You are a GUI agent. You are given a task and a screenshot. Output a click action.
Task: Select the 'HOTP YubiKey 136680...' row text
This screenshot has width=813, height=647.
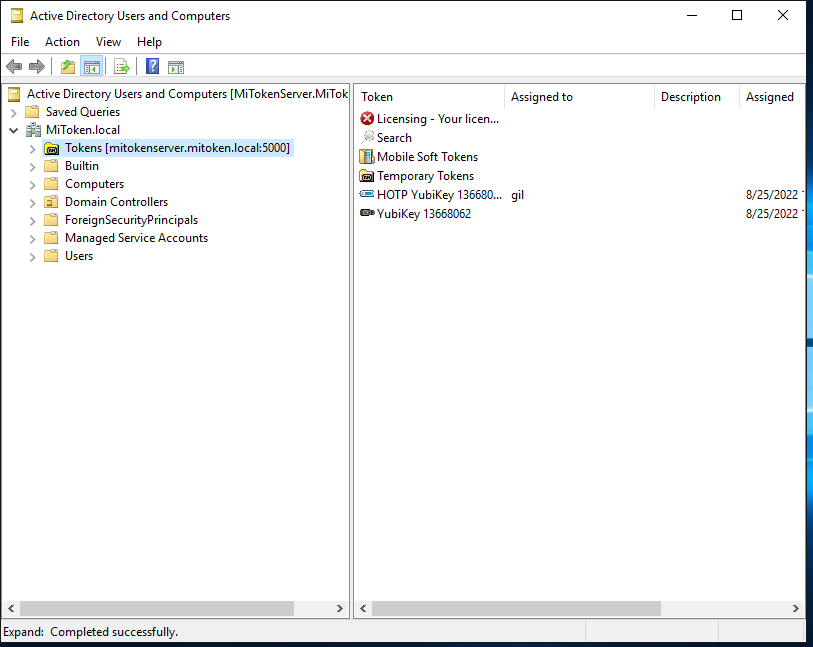coord(439,194)
